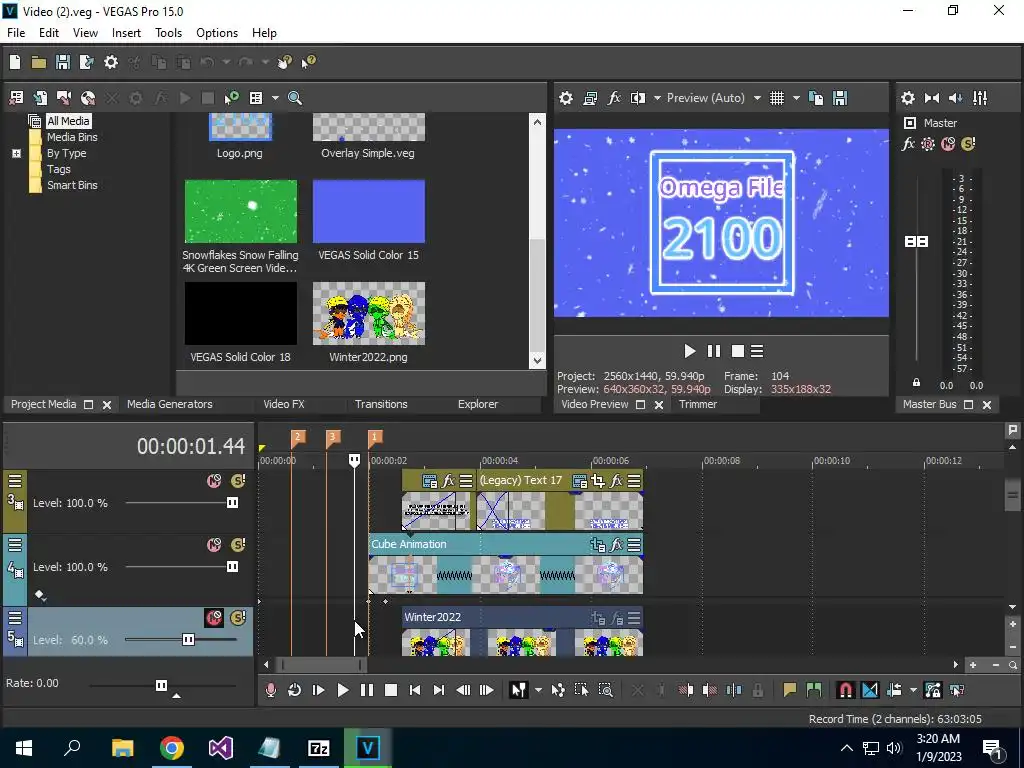Image resolution: width=1024 pixels, height=768 pixels.
Task: Search media with the magnifier icon
Action: tap(295, 98)
